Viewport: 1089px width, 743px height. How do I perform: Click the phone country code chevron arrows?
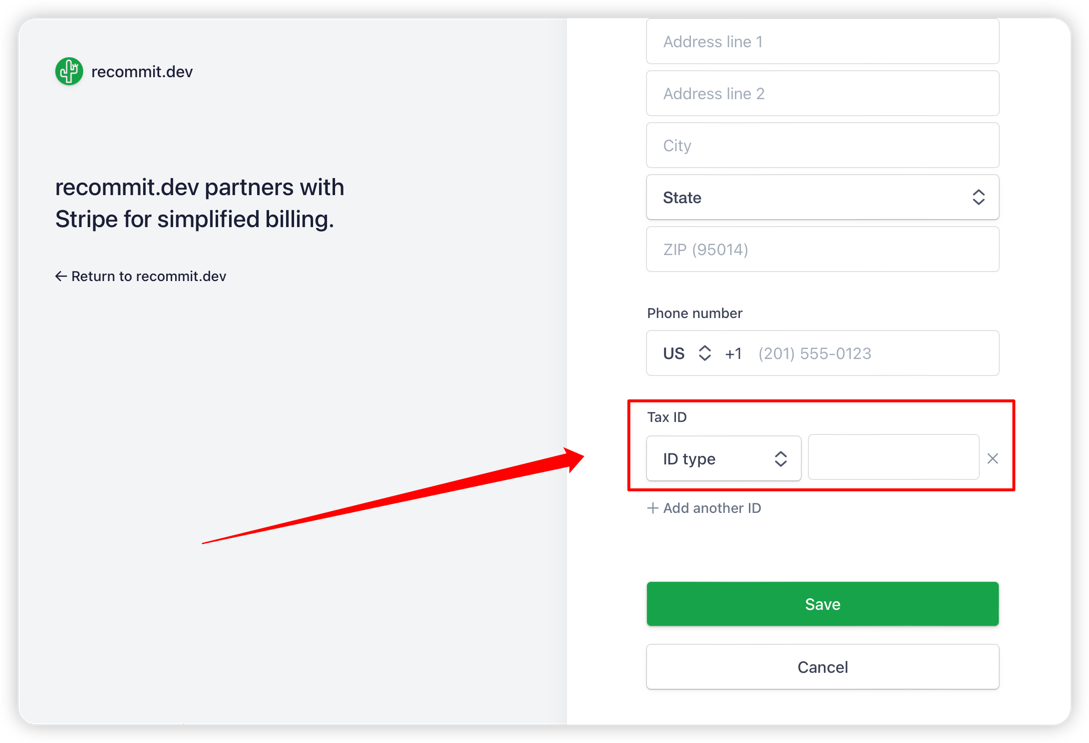pyautogui.click(x=705, y=353)
